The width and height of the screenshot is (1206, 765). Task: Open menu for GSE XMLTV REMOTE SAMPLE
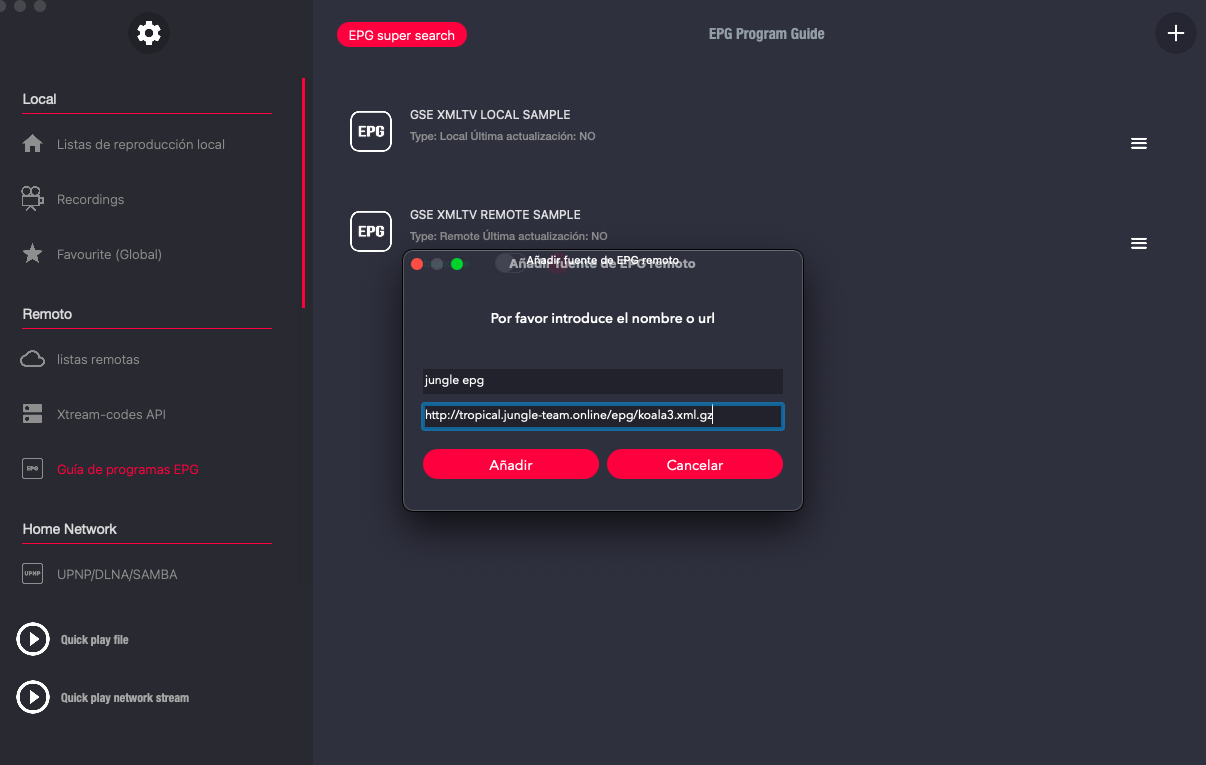[x=1138, y=244]
